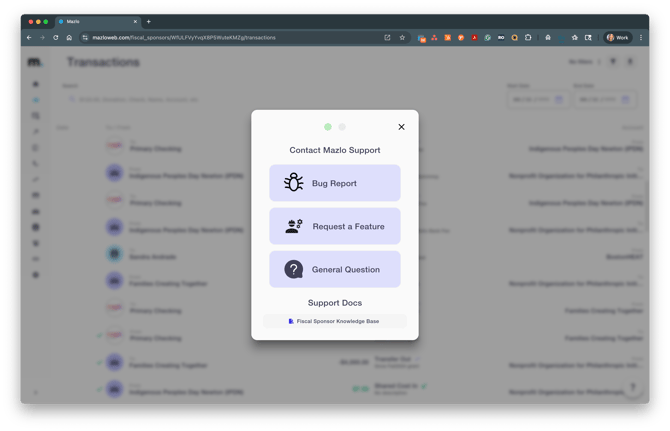The width and height of the screenshot is (670, 431).
Task: Open a new browser tab
Action: point(149,21)
